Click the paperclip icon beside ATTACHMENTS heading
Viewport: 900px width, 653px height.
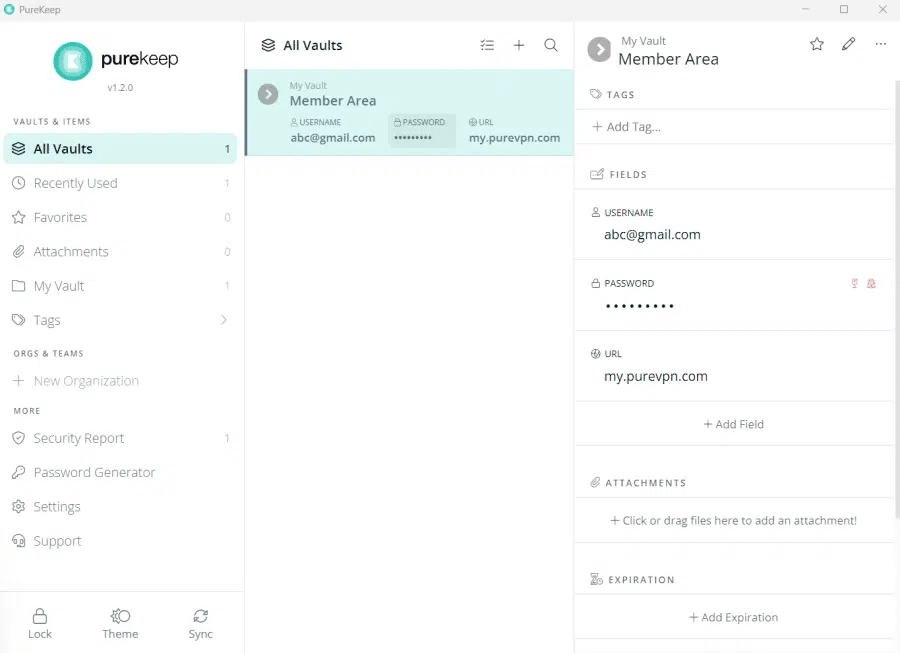click(x=595, y=483)
